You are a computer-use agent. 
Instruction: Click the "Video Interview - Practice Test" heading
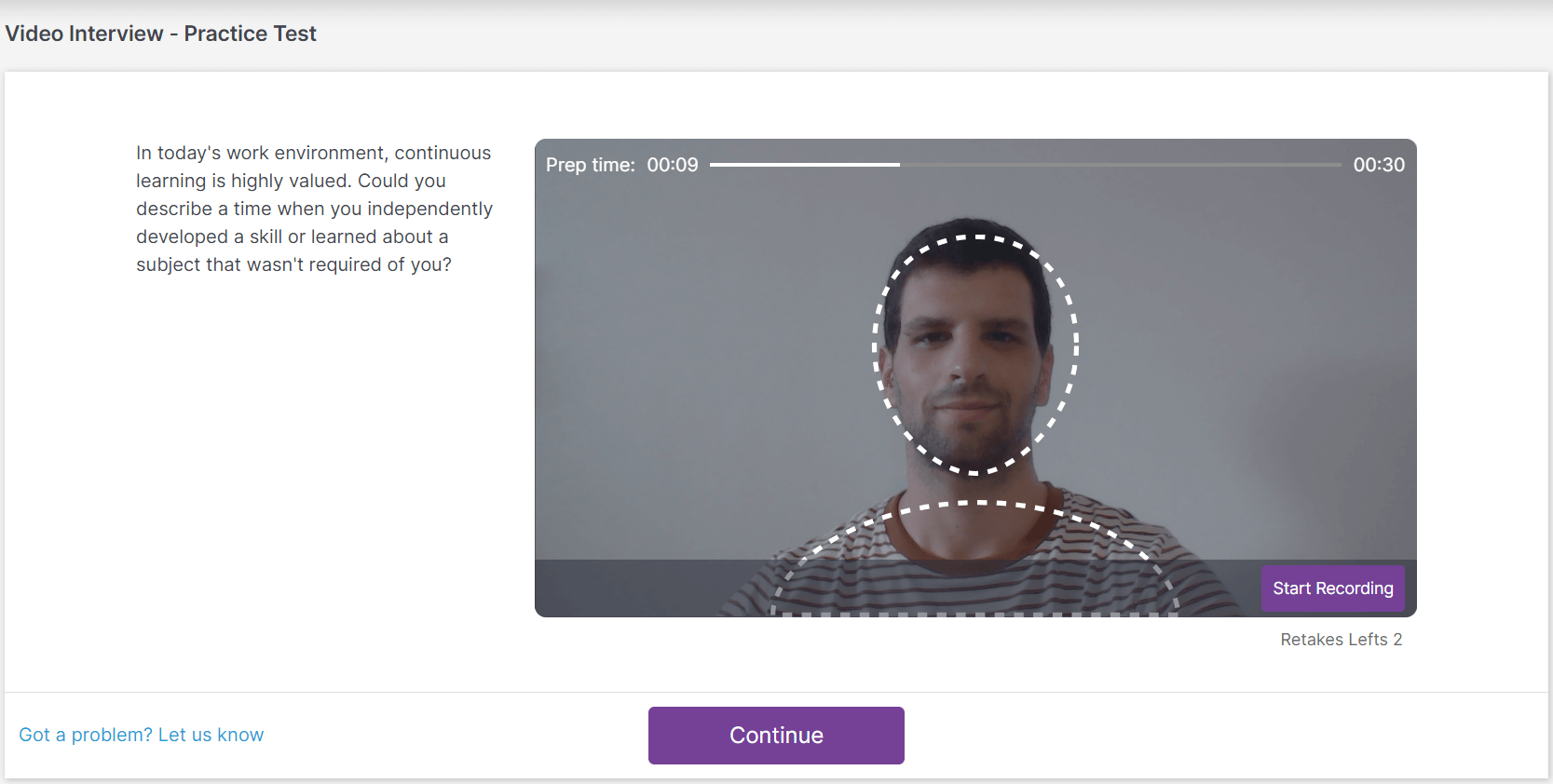click(160, 34)
